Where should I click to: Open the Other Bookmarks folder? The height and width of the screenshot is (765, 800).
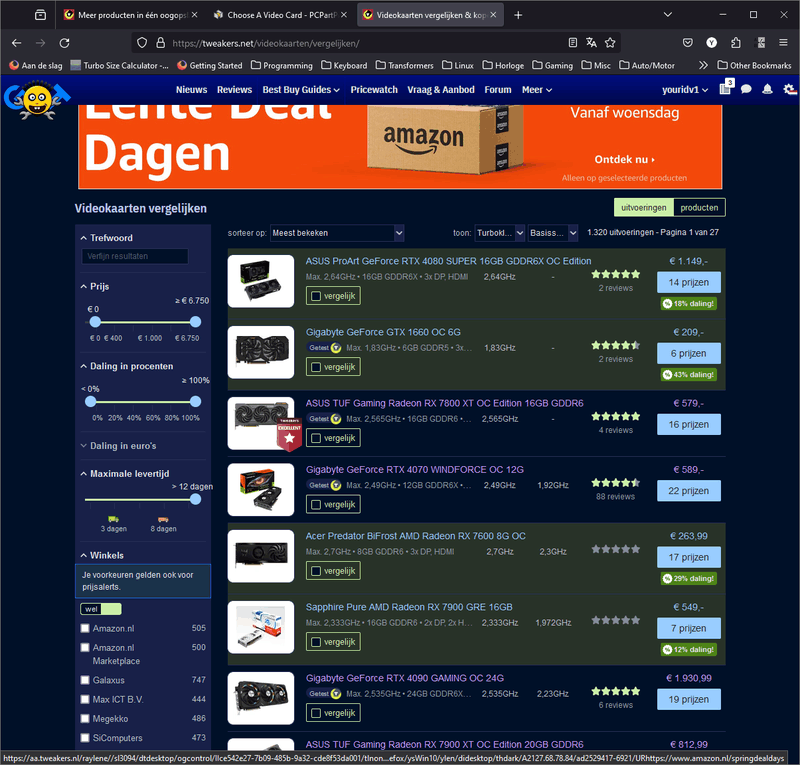pyautogui.click(x=754, y=65)
